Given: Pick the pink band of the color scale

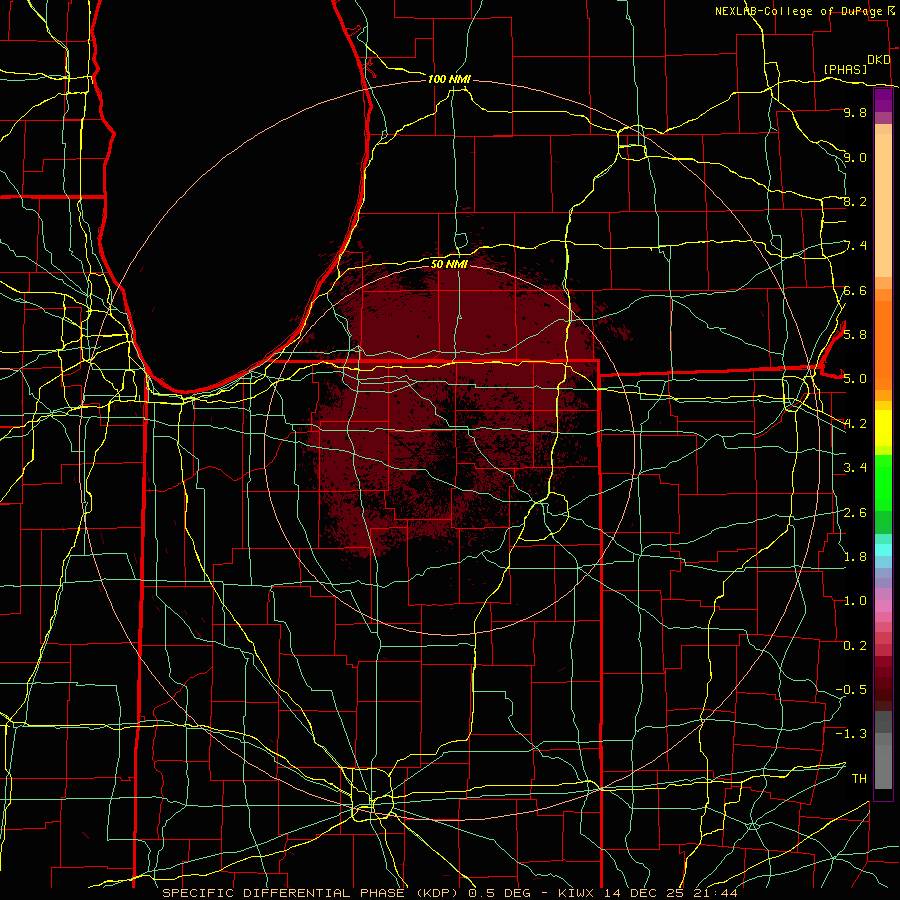Looking at the screenshot, I should (x=883, y=605).
